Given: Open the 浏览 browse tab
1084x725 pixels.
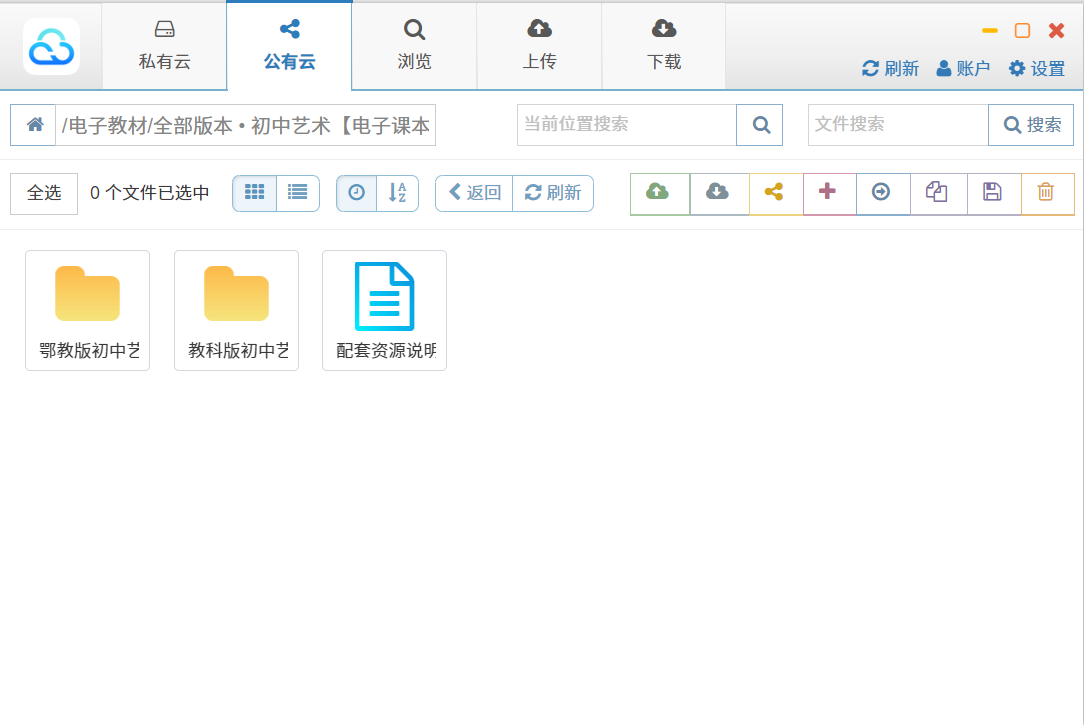Looking at the screenshot, I should pyautogui.click(x=414, y=46).
